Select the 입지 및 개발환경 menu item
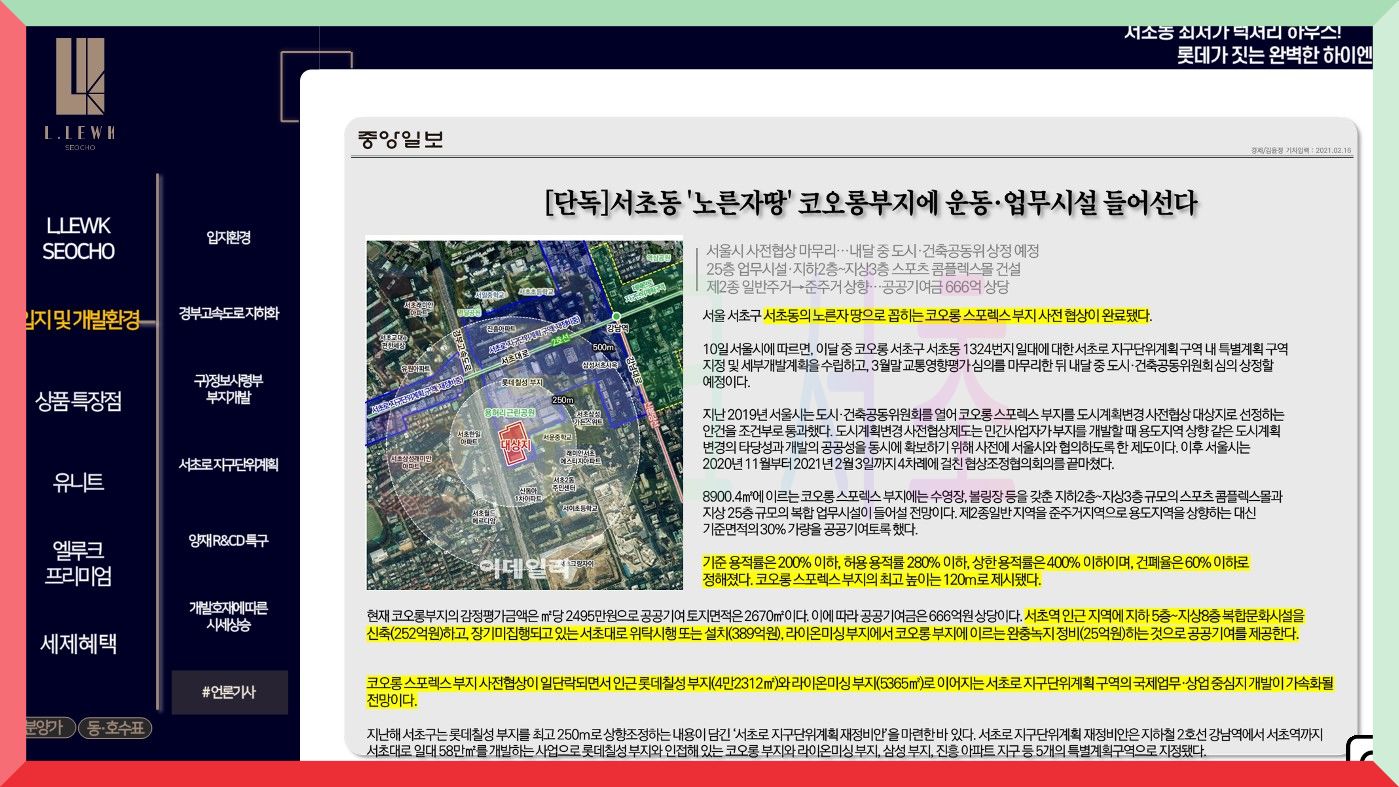 (83, 320)
